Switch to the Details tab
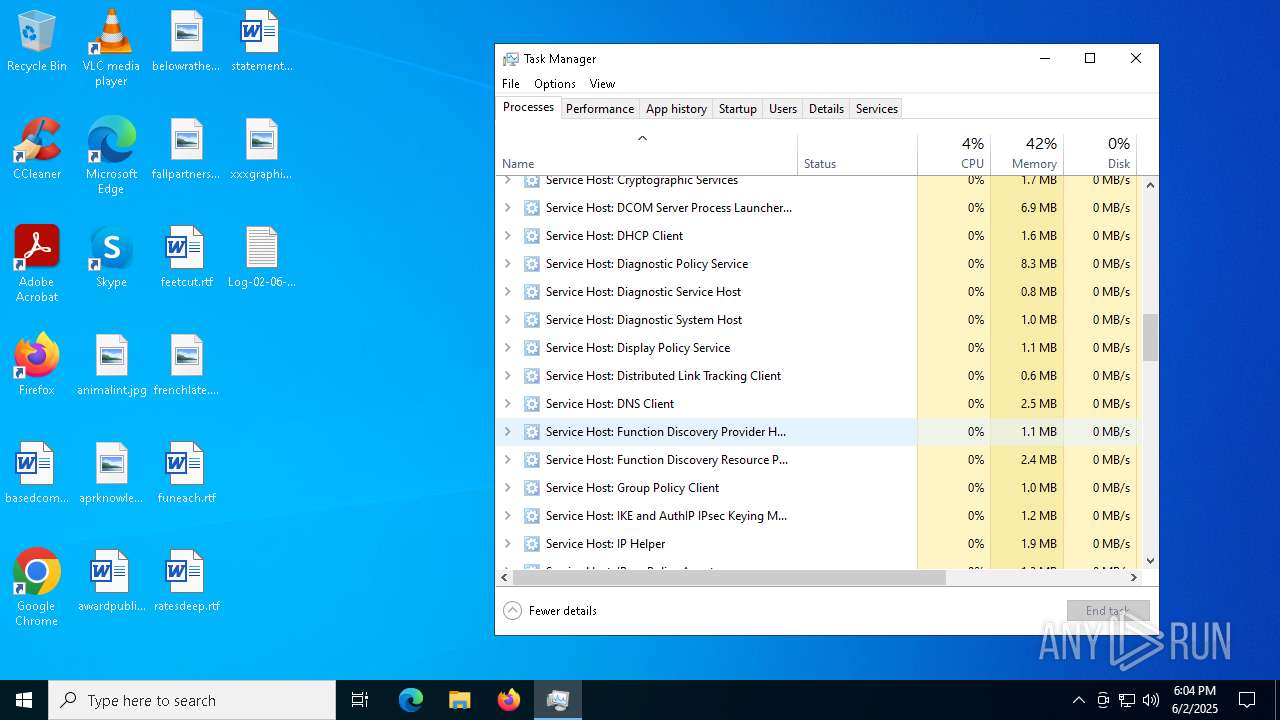1280x720 pixels. (x=826, y=109)
